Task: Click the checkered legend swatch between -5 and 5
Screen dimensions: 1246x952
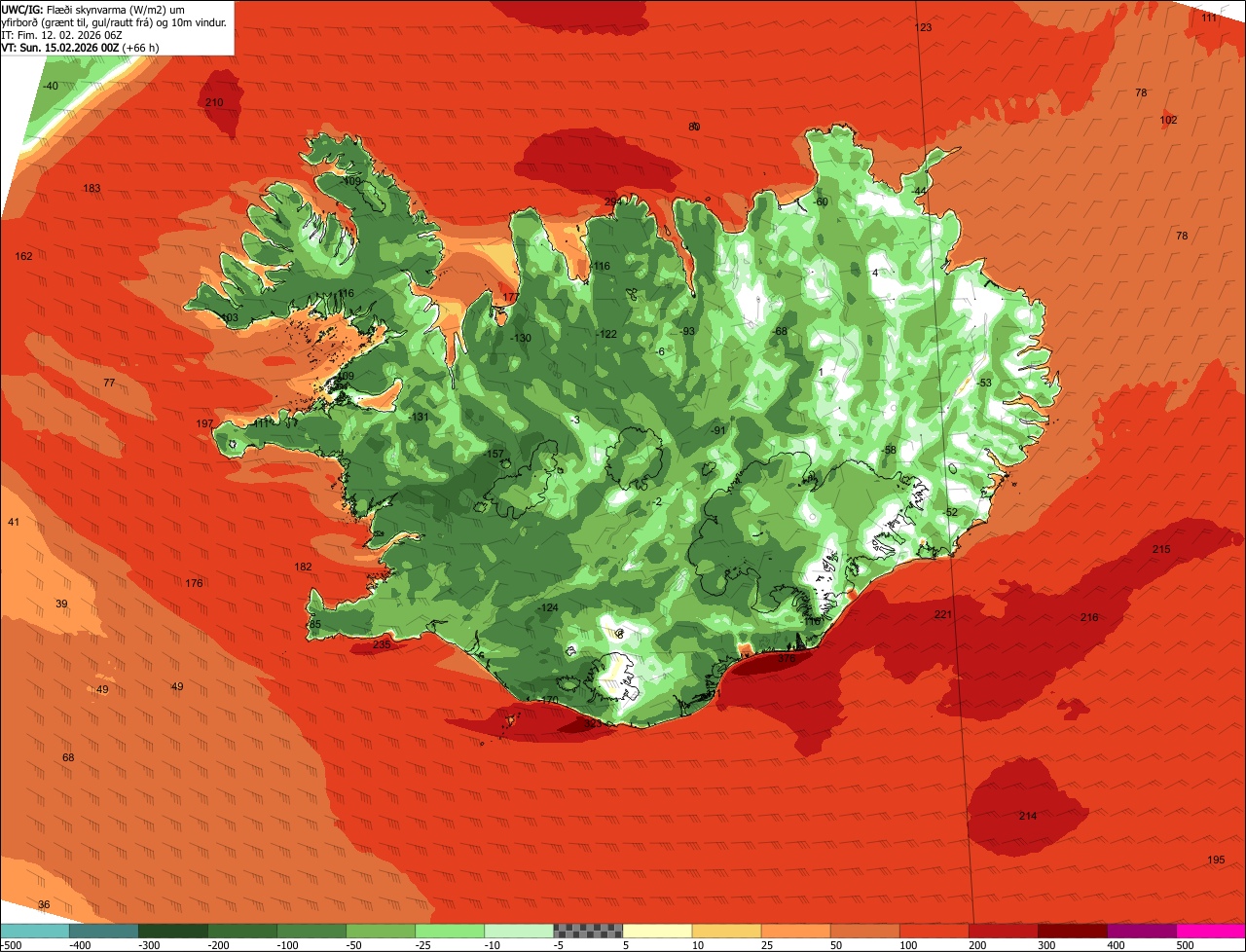Action: pyautogui.click(x=587, y=931)
